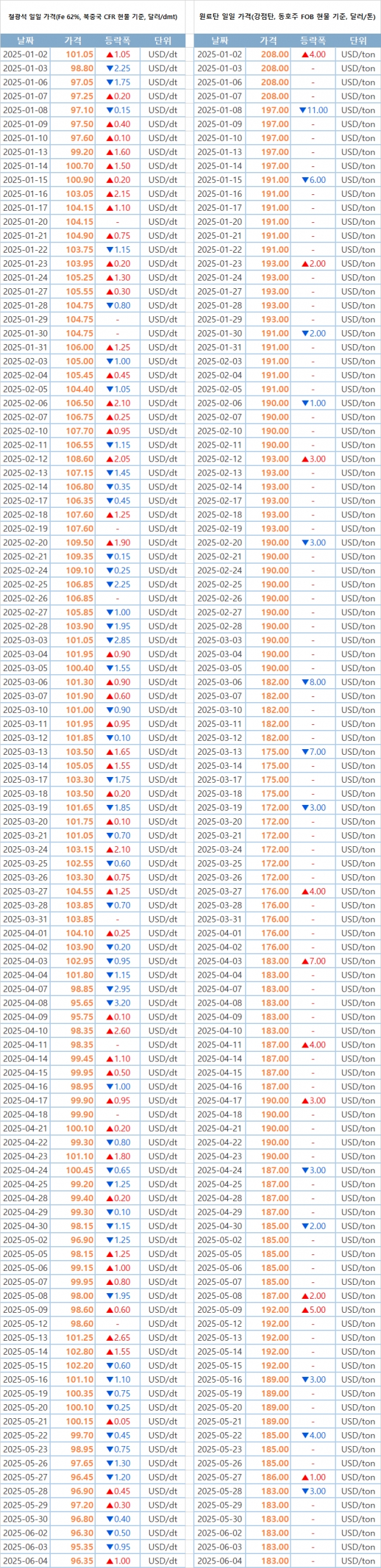
Task: Click the blue down arrow beside 8.00 on 2025-03-06
Action: pyautogui.click(x=305, y=682)
